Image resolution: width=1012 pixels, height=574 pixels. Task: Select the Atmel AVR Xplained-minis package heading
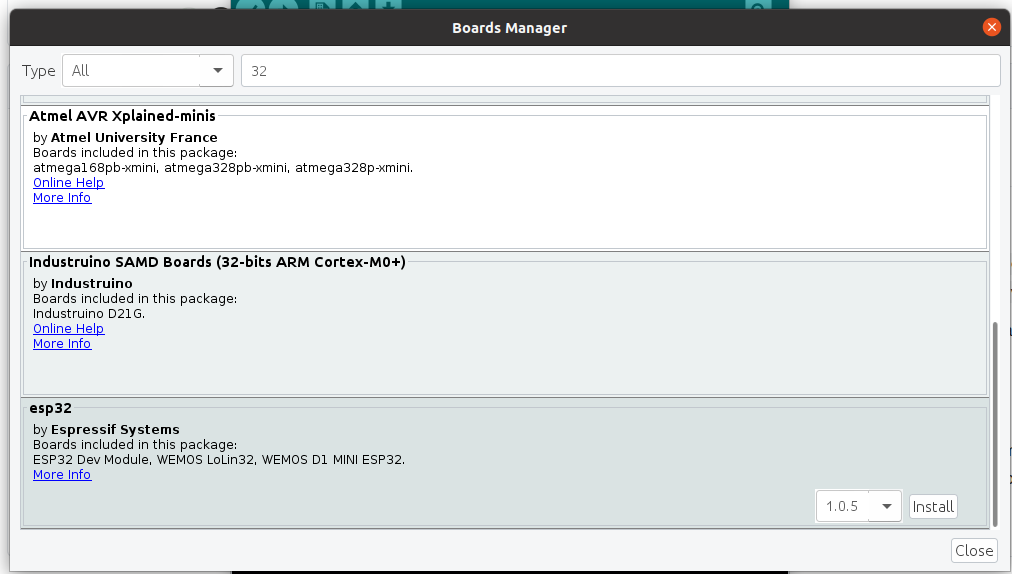[x=122, y=116]
